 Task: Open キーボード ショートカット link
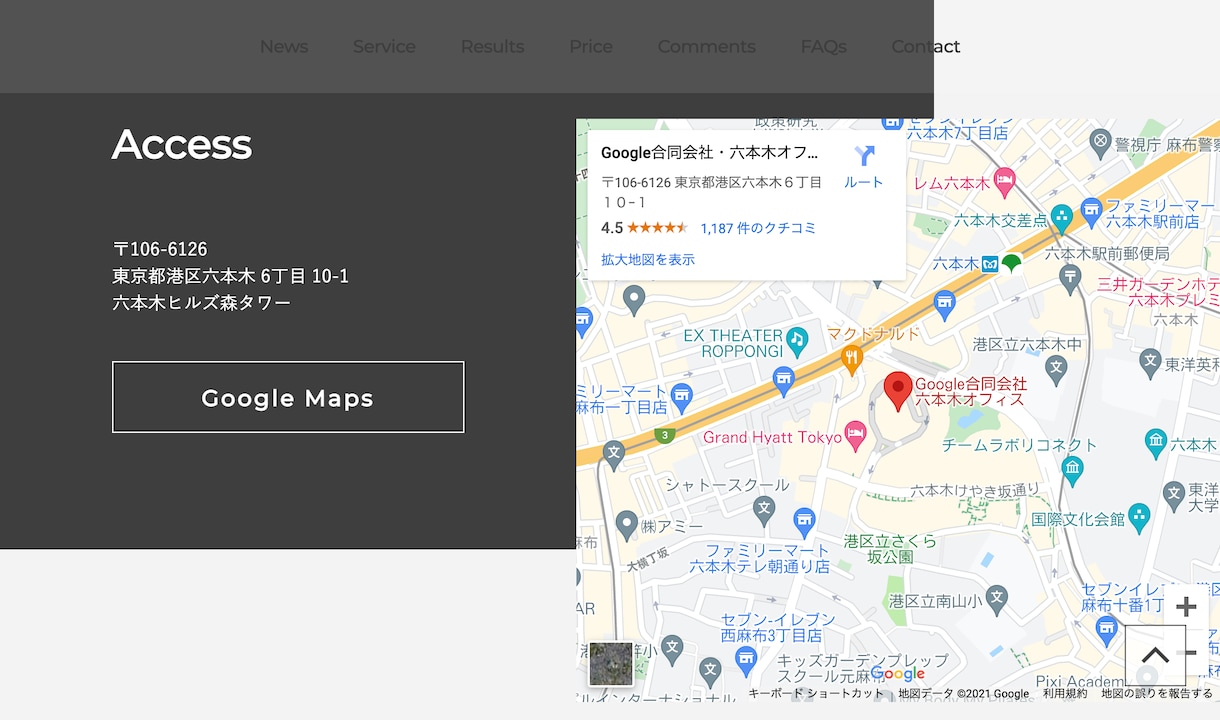pyautogui.click(x=816, y=693)
